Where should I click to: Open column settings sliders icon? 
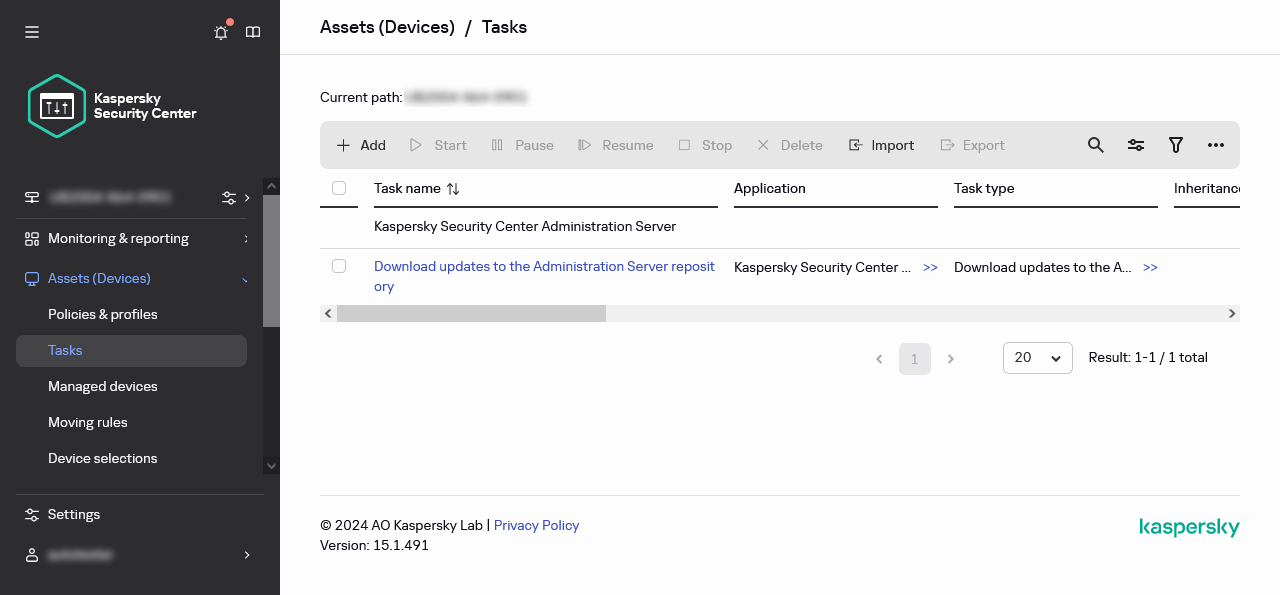1136,145
